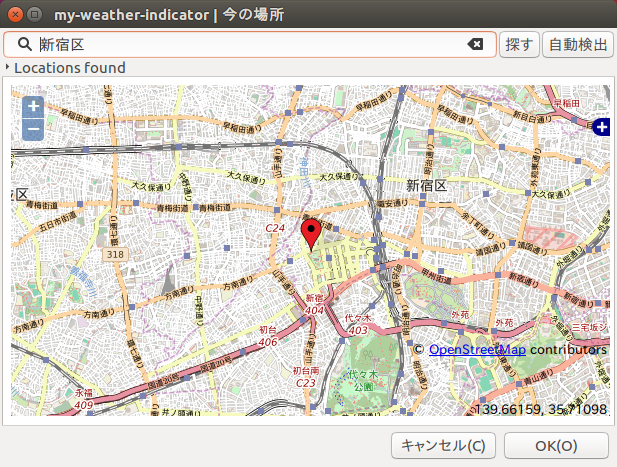Click the 自動検出 auto-detect button
Image resolution: width=617 pixels, height=467 pixels.
point(578,44)
